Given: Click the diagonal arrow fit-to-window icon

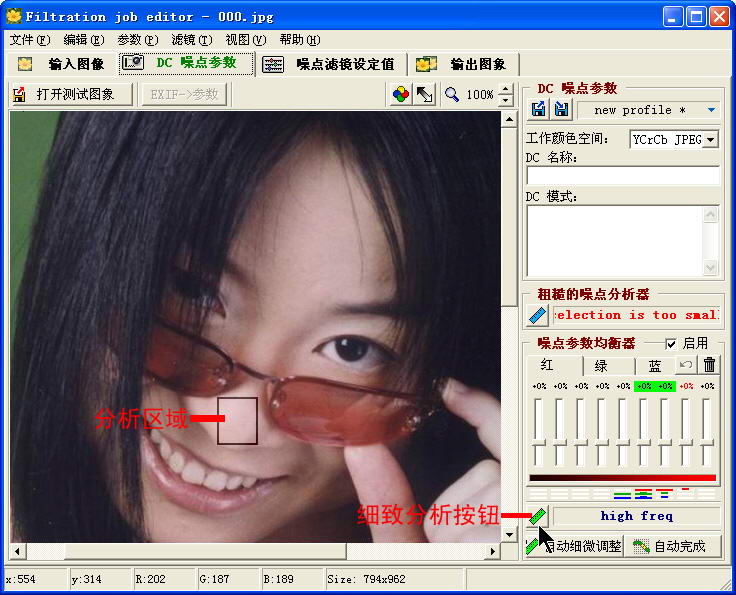Looking at the screenshot, I should [424, 94].
